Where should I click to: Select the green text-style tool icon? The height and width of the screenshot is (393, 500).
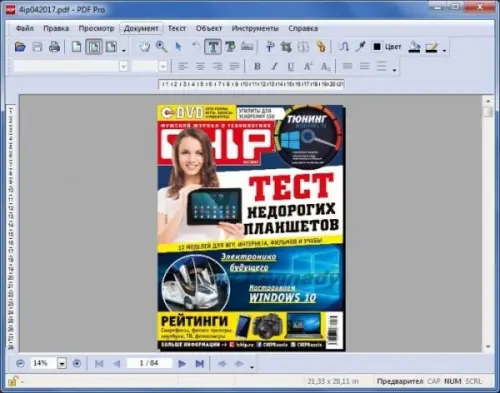tap(230, 47)
